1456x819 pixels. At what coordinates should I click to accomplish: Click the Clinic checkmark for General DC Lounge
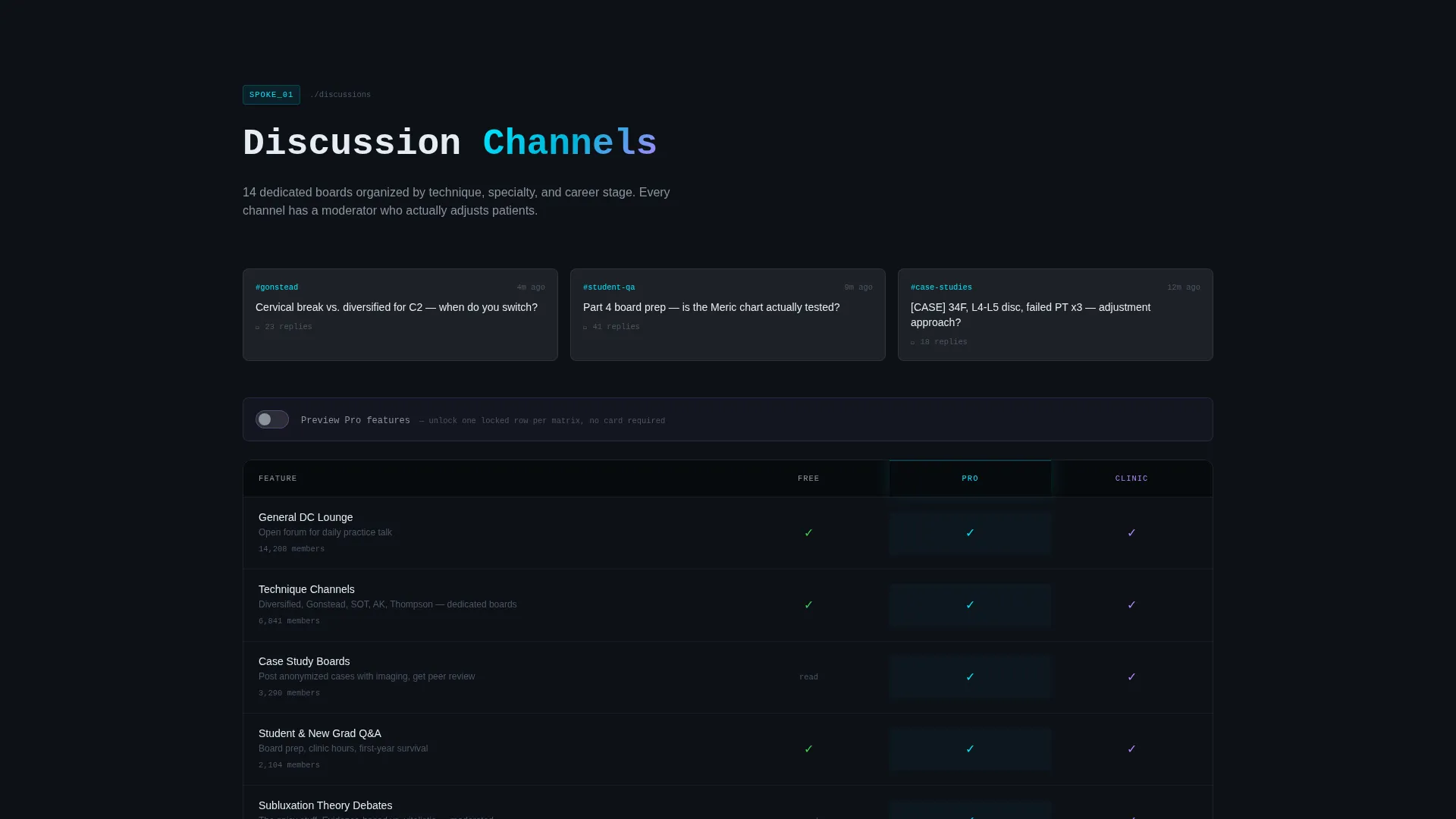click(x=1131, y=533)
